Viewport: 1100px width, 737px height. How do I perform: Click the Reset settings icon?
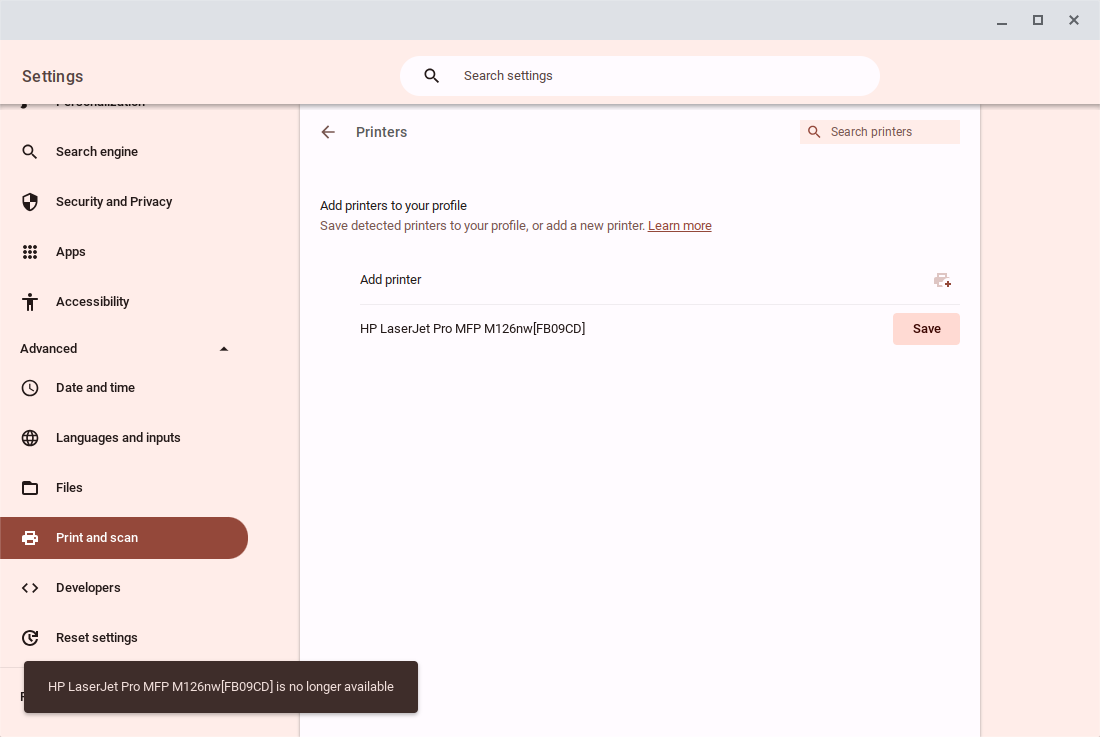[29, 637]
